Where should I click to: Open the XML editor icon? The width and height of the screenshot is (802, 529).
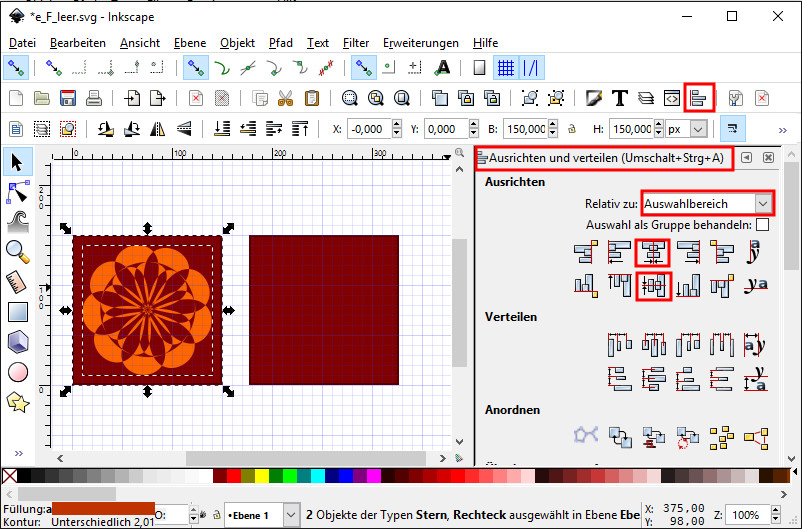(672, 98)
